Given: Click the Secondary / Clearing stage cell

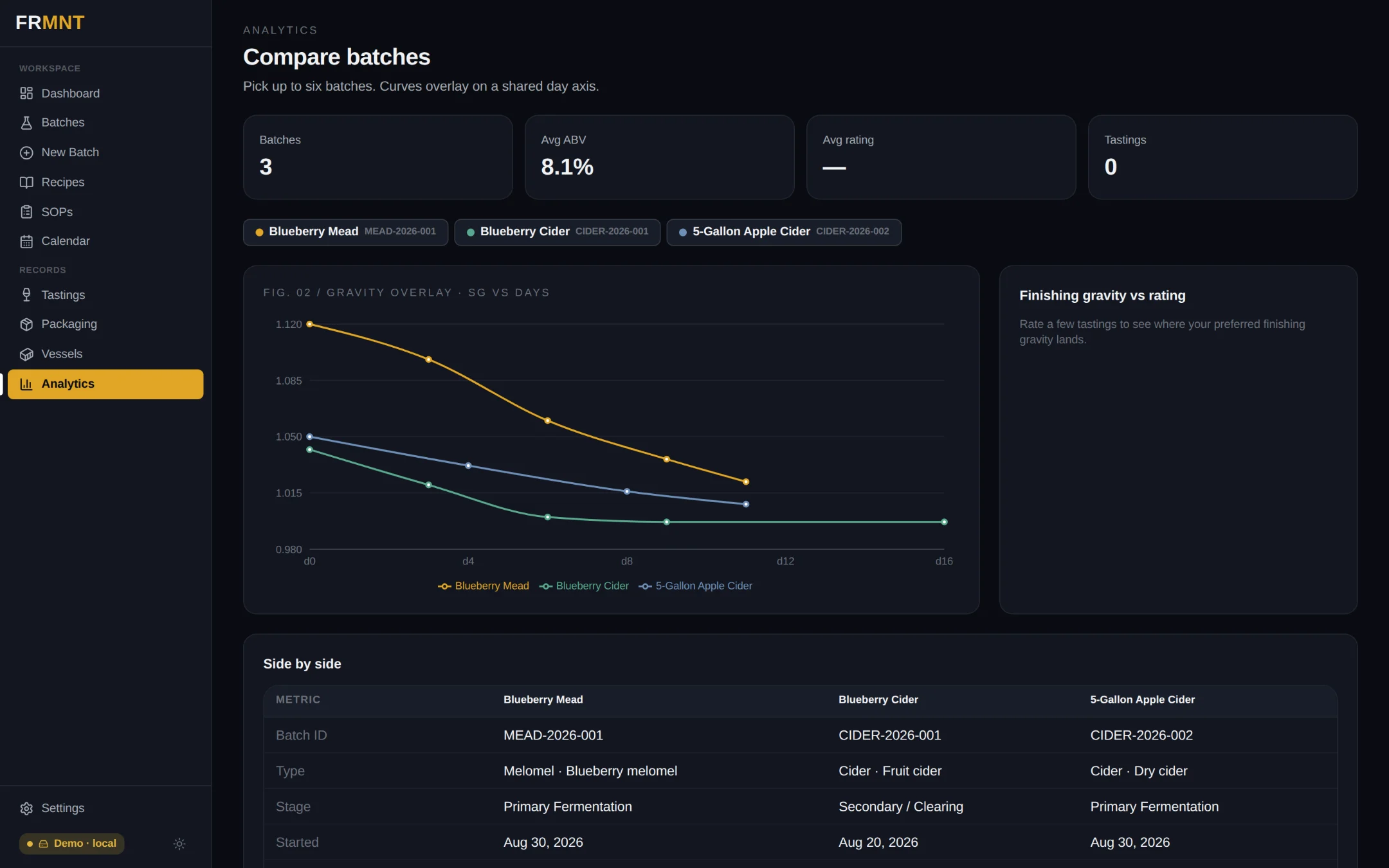Looking at the screenshot, I should (x=901, y=806).
